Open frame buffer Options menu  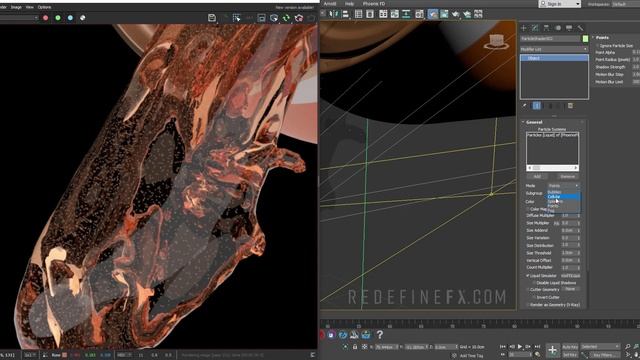(x=44, y=7)
